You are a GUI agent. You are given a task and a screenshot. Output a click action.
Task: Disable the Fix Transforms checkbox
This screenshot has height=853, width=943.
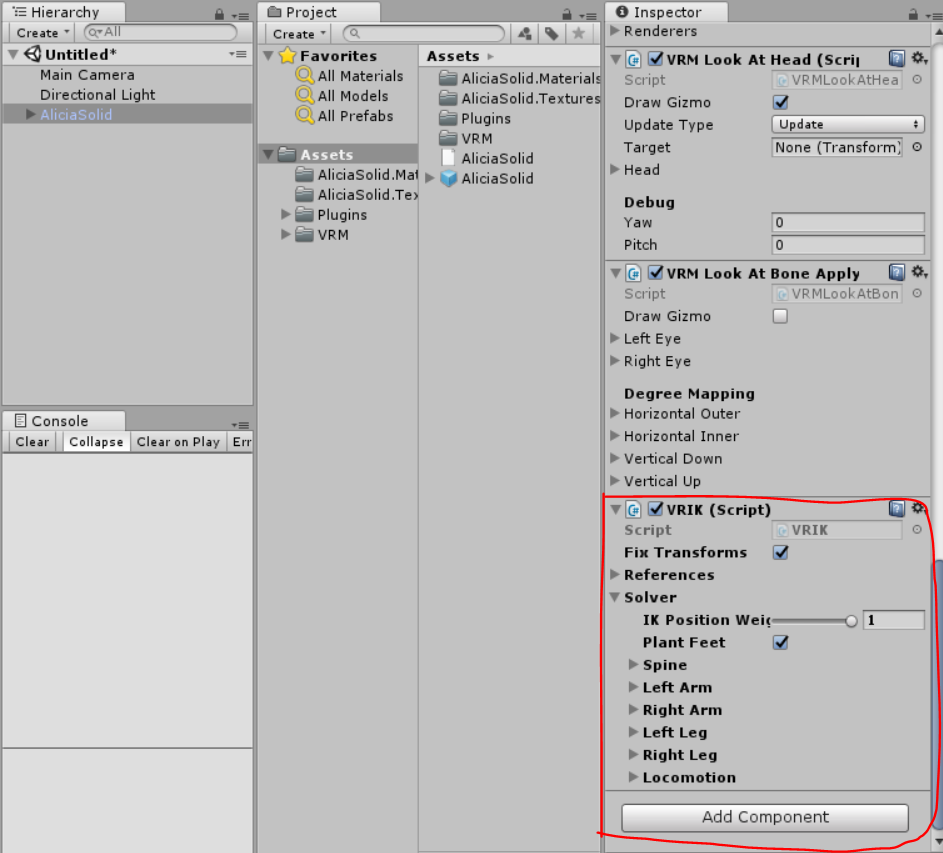click(x=780, y=552)
